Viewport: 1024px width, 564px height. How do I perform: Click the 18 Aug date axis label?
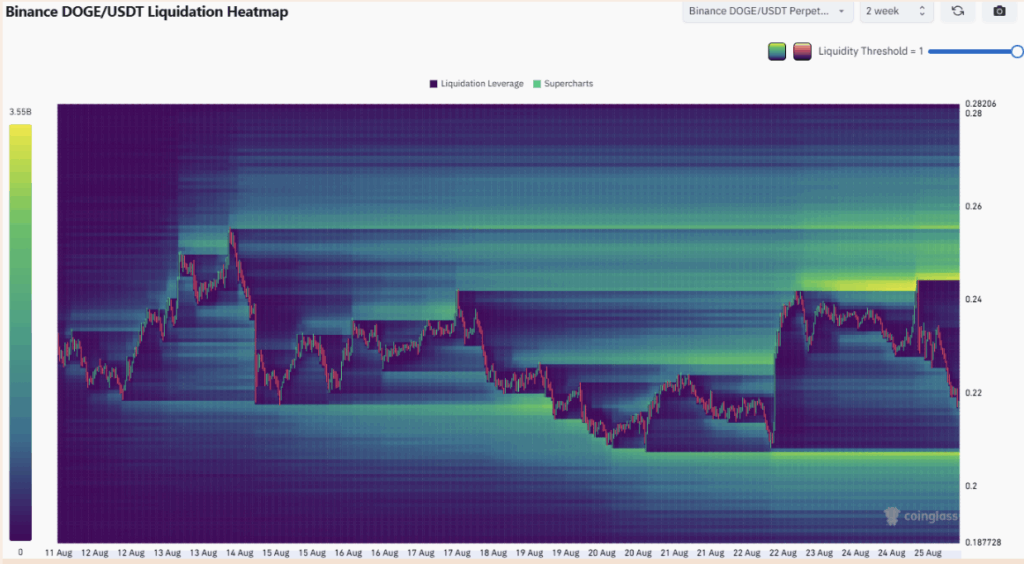coord(493,553)
